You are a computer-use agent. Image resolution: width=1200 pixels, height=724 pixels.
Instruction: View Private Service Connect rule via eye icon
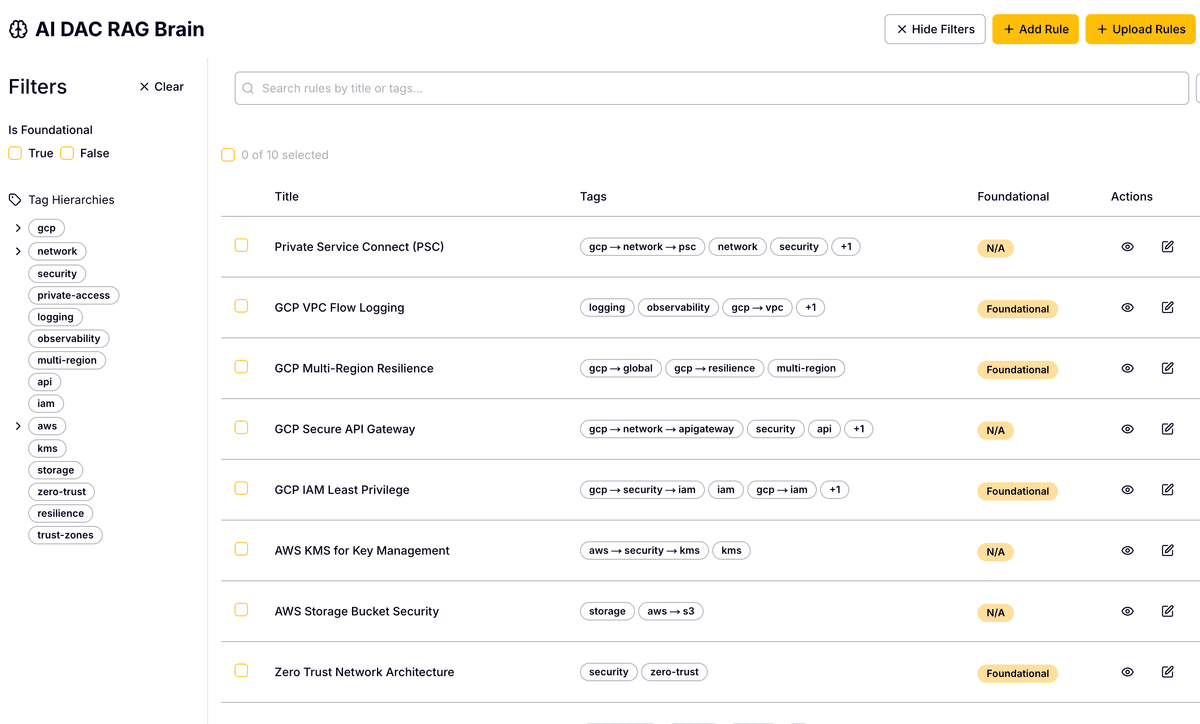click(x=1127, y=246)
